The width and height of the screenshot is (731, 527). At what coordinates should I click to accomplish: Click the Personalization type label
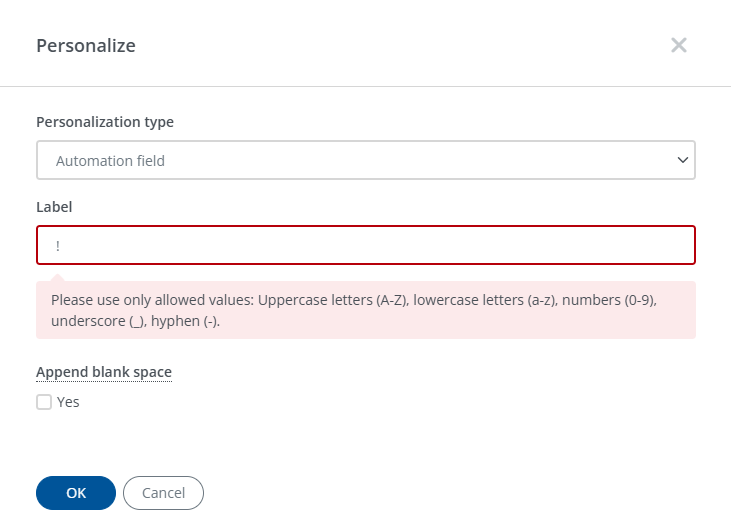click(x=105, y=122)
